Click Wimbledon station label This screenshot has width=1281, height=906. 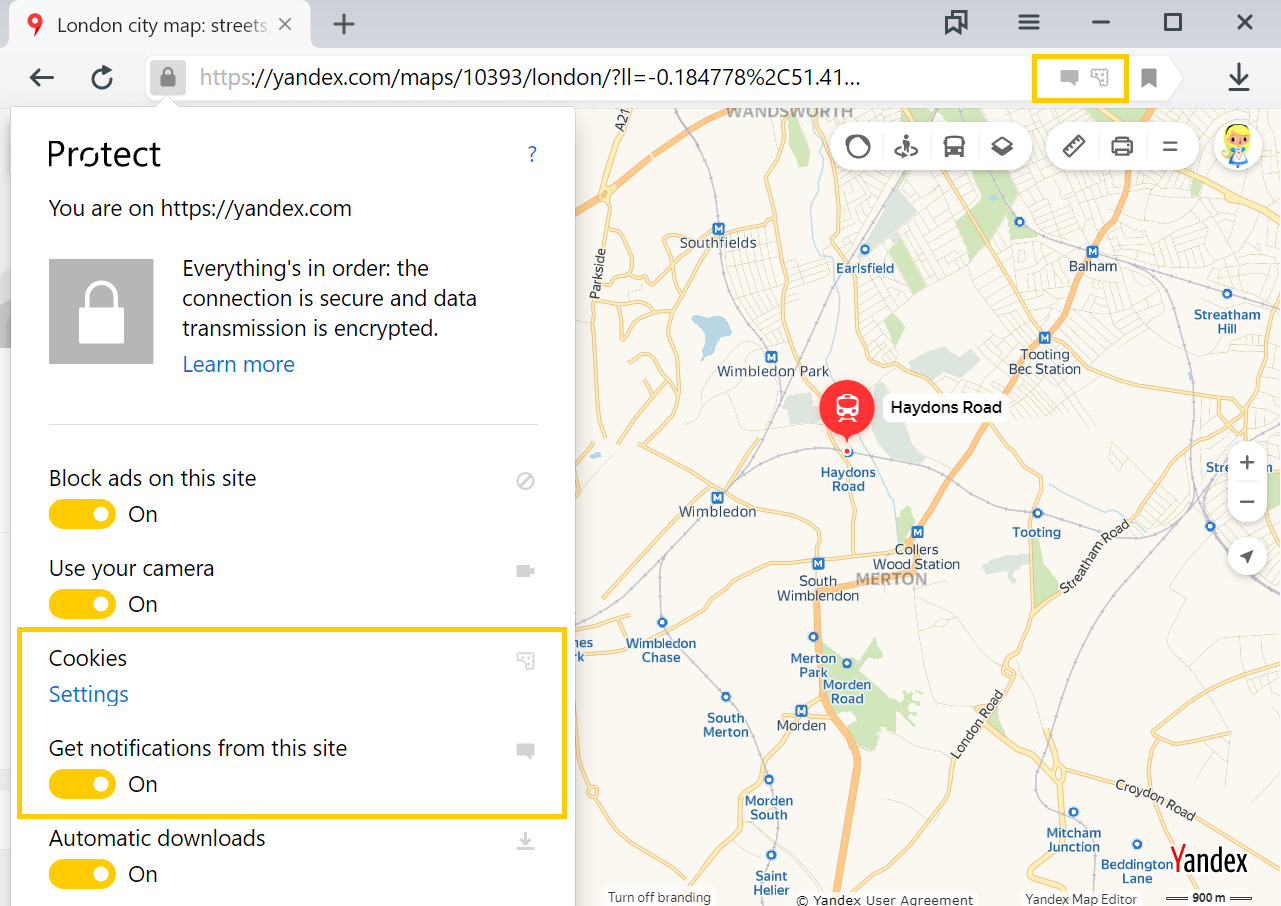(718, 512)
